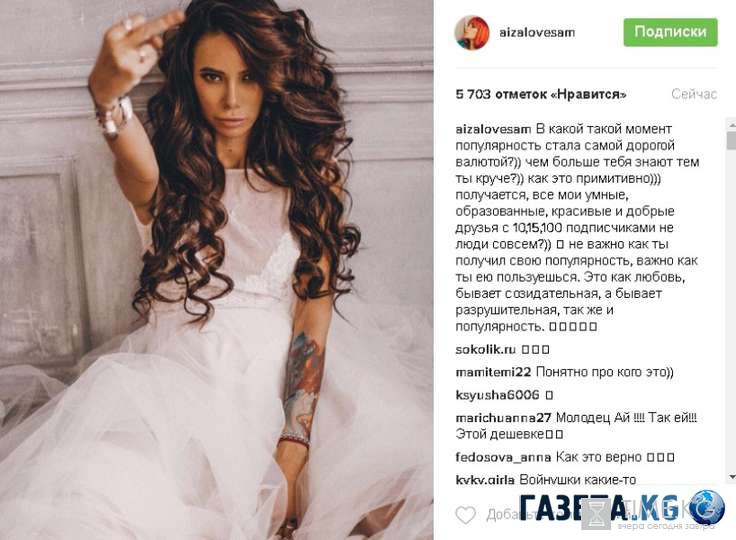Click the main post photo
This screenshot has height=540, width=736.
216,270
